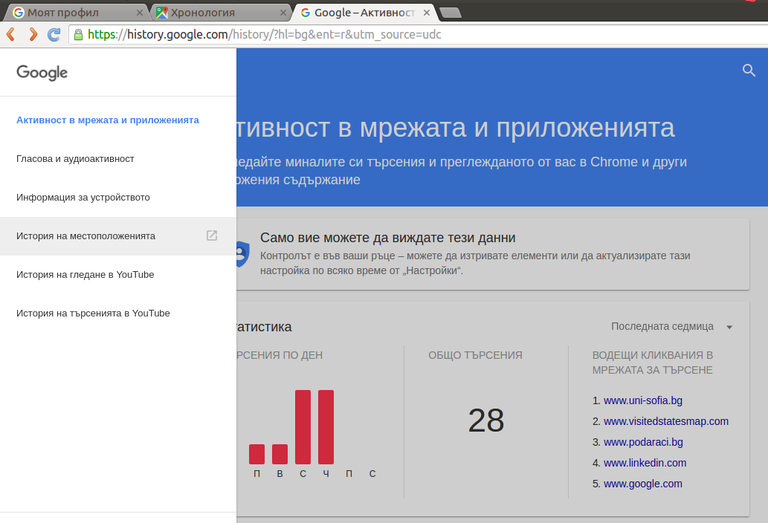This screenshot has width=768, height=523.
Task: Switch to the Моят профил tab
Action: pyautogui.click(x=70, y=13)
